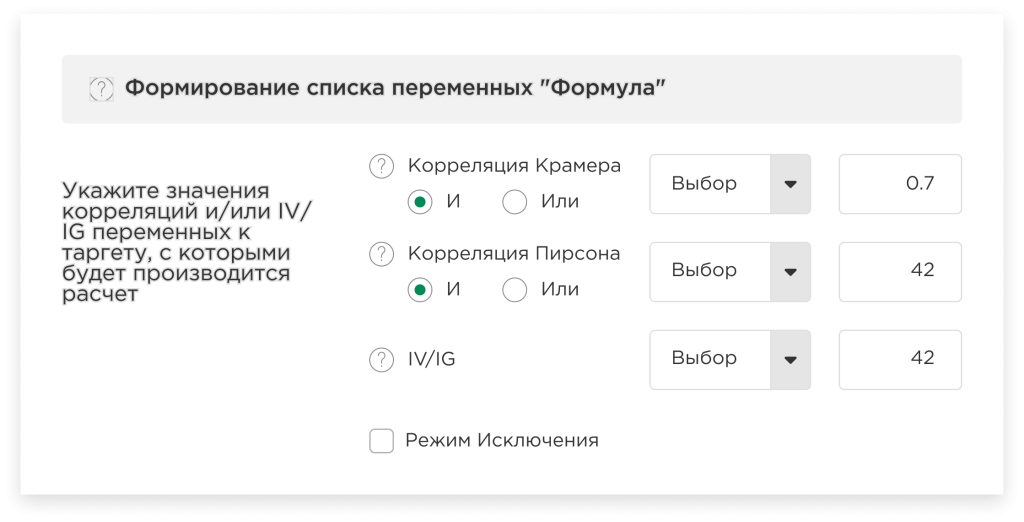Click dropdown arrow in Крамера row
The height and width of the screenshot is (522, 1024).
pyautogui.click(x=790, y=184)
